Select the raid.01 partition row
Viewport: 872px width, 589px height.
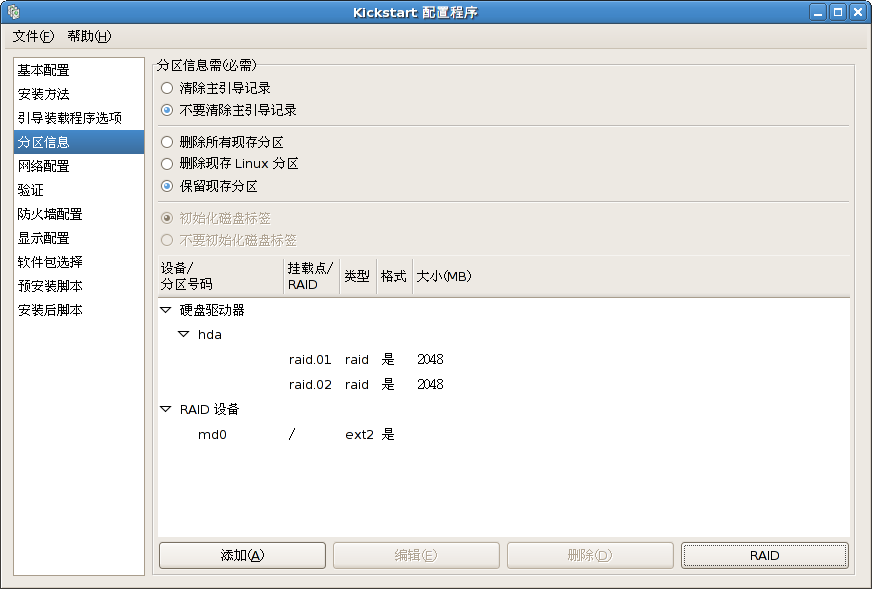click(504, 359)
